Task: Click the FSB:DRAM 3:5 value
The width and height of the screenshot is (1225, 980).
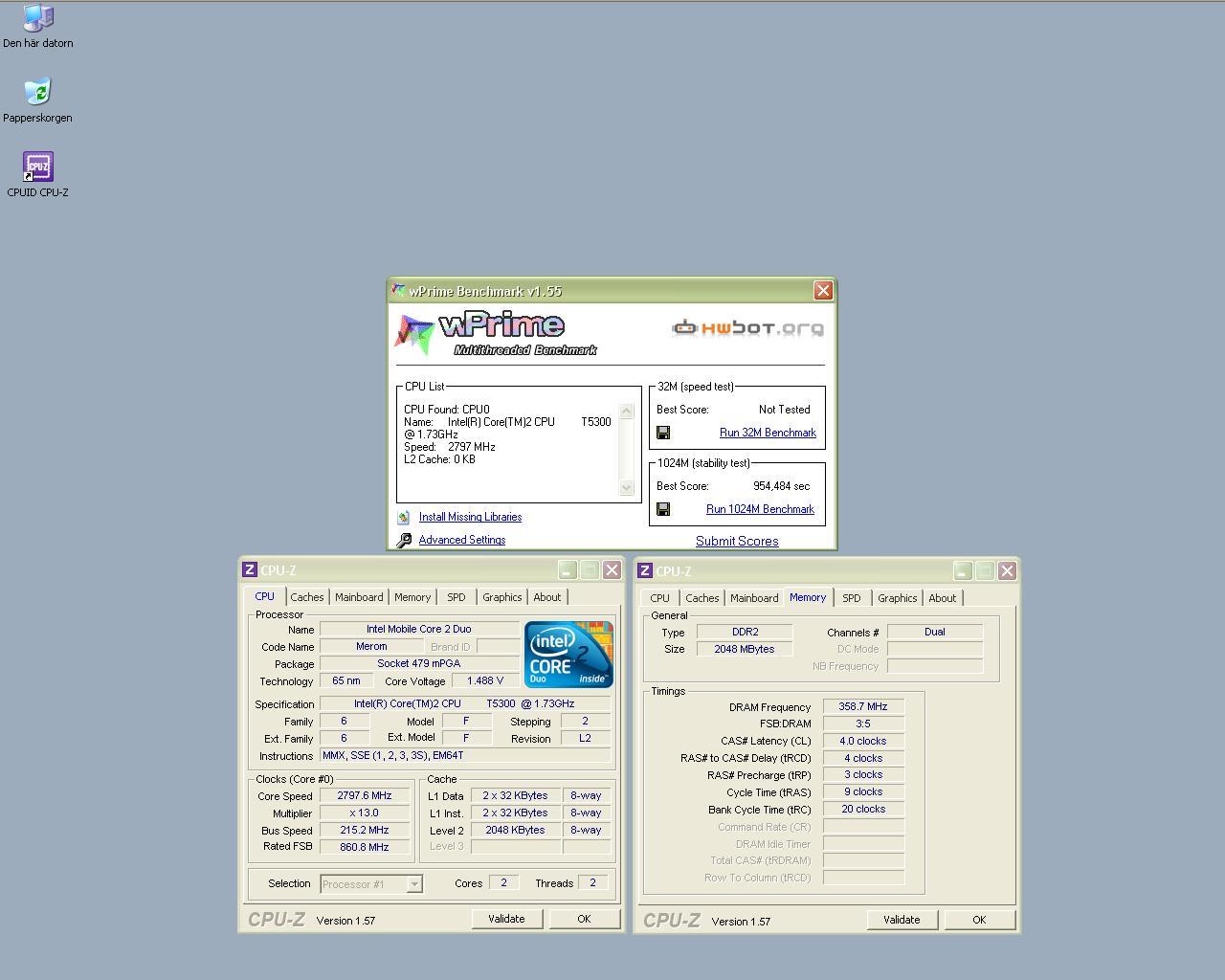Action: click(863, 724)
